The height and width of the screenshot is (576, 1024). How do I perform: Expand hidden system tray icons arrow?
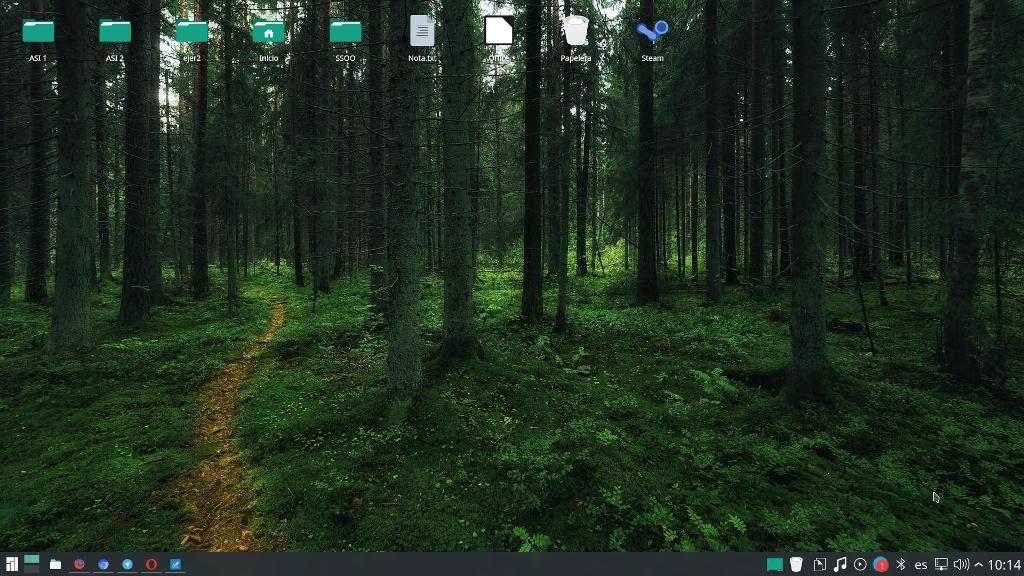978,564
